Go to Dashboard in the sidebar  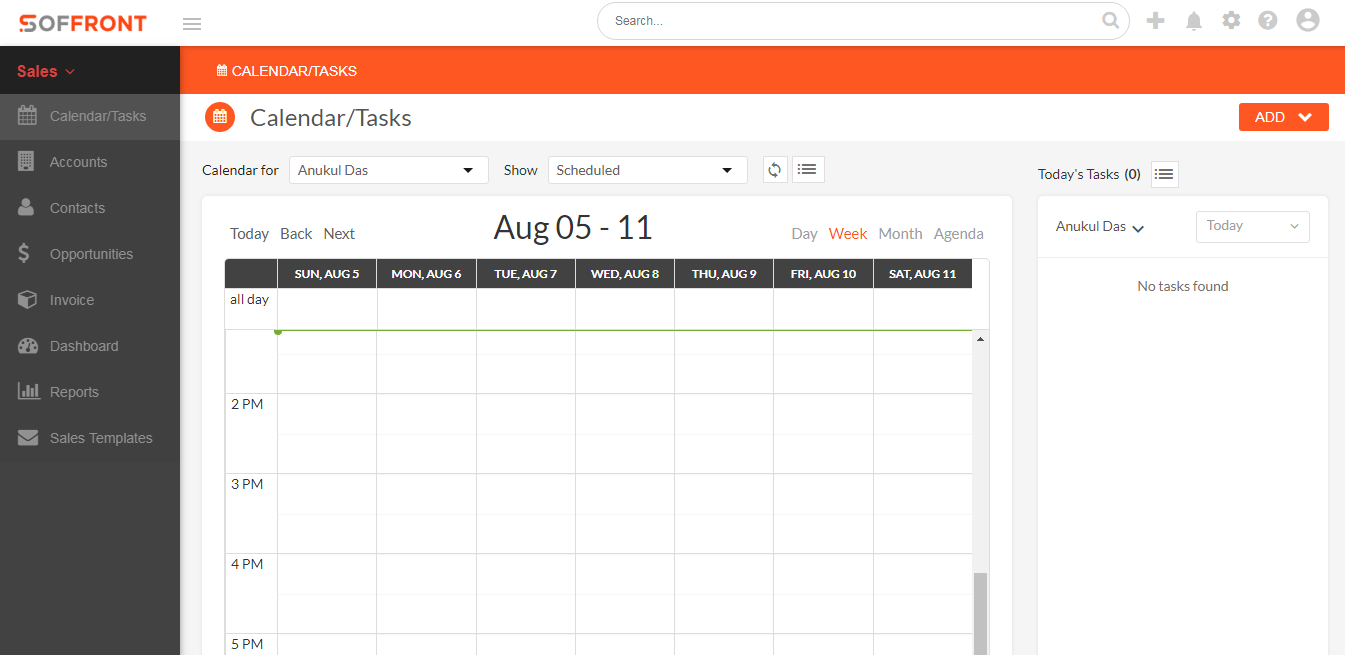(x=90, y=346)
